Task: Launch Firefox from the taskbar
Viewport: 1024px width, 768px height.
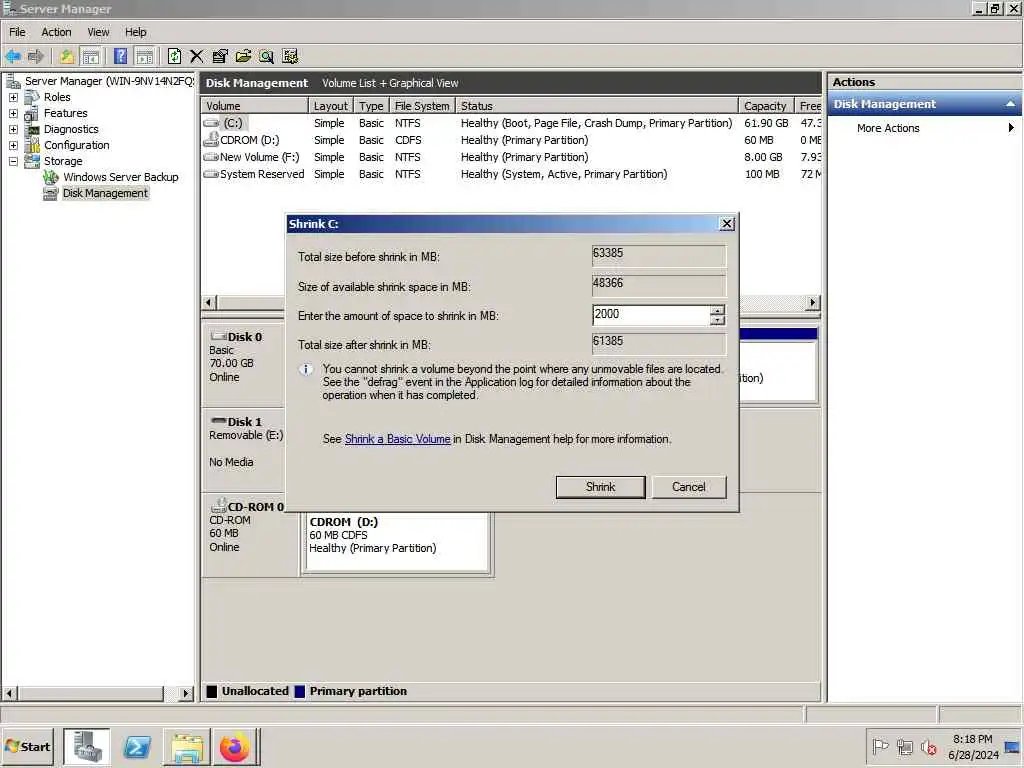Action: [235, 746]
